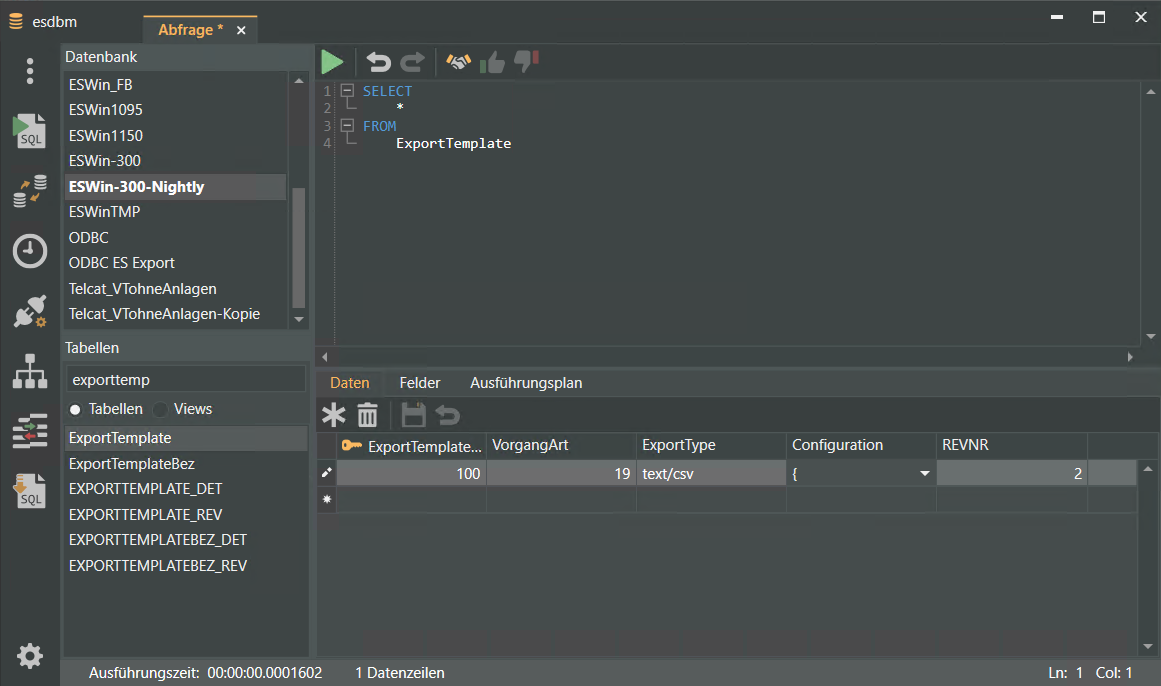Select EXPORTTEMPLATE_REV table

tap(145, 515)
